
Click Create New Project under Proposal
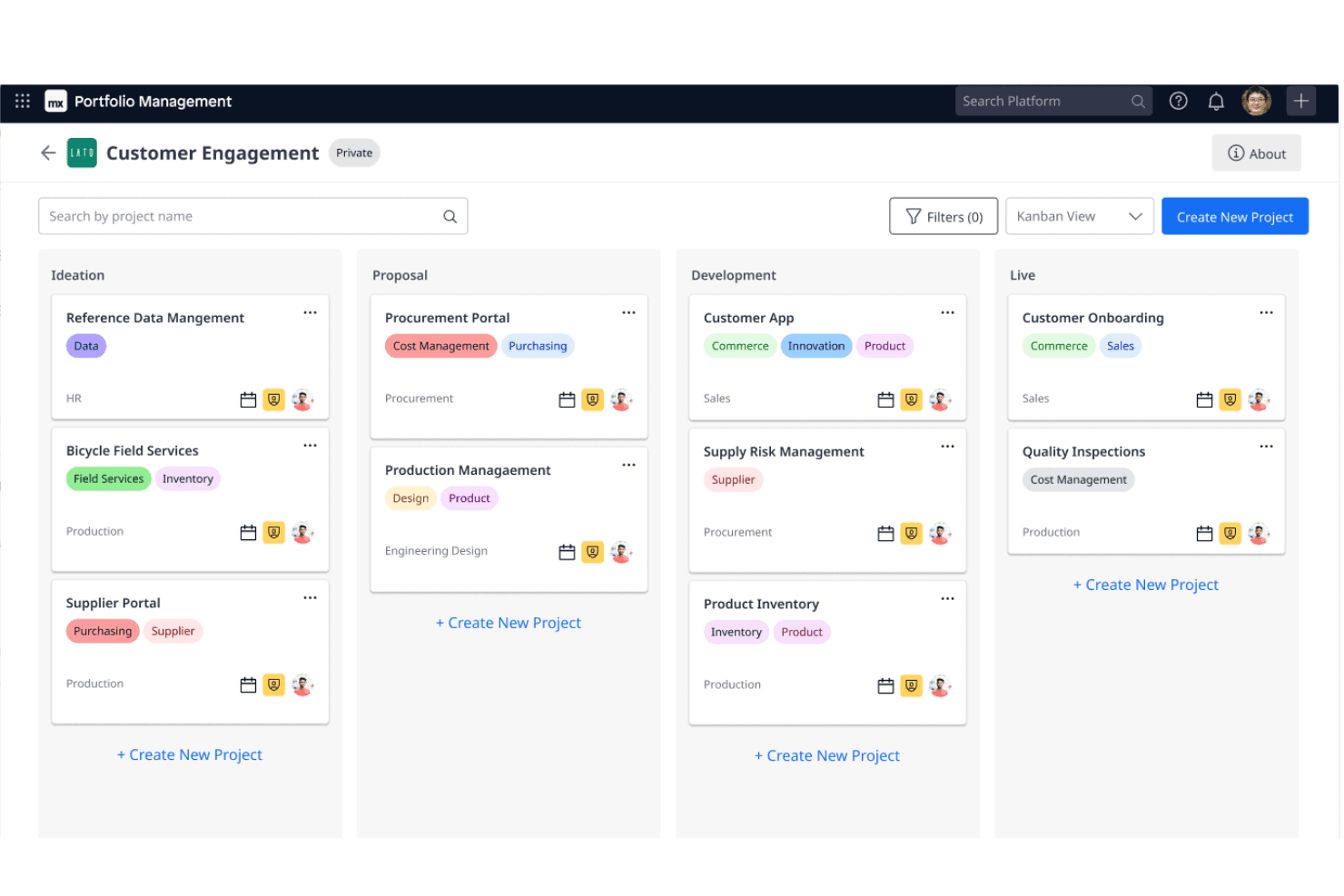pos(509,623)
